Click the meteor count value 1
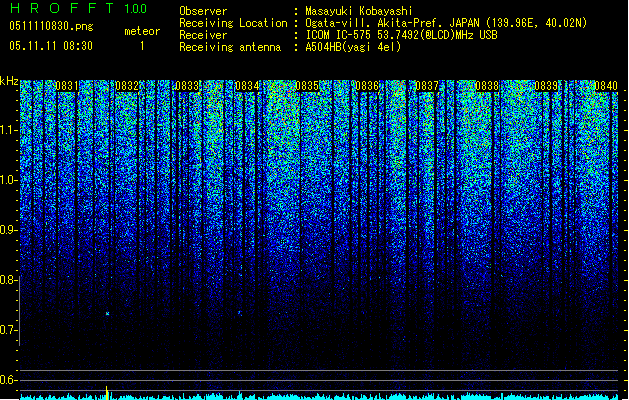629x400 pixels. pos(142,46)
